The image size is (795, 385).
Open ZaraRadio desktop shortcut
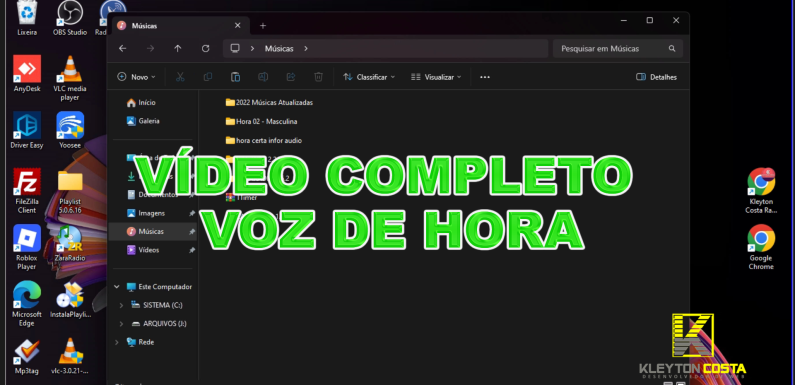point(70,243)
